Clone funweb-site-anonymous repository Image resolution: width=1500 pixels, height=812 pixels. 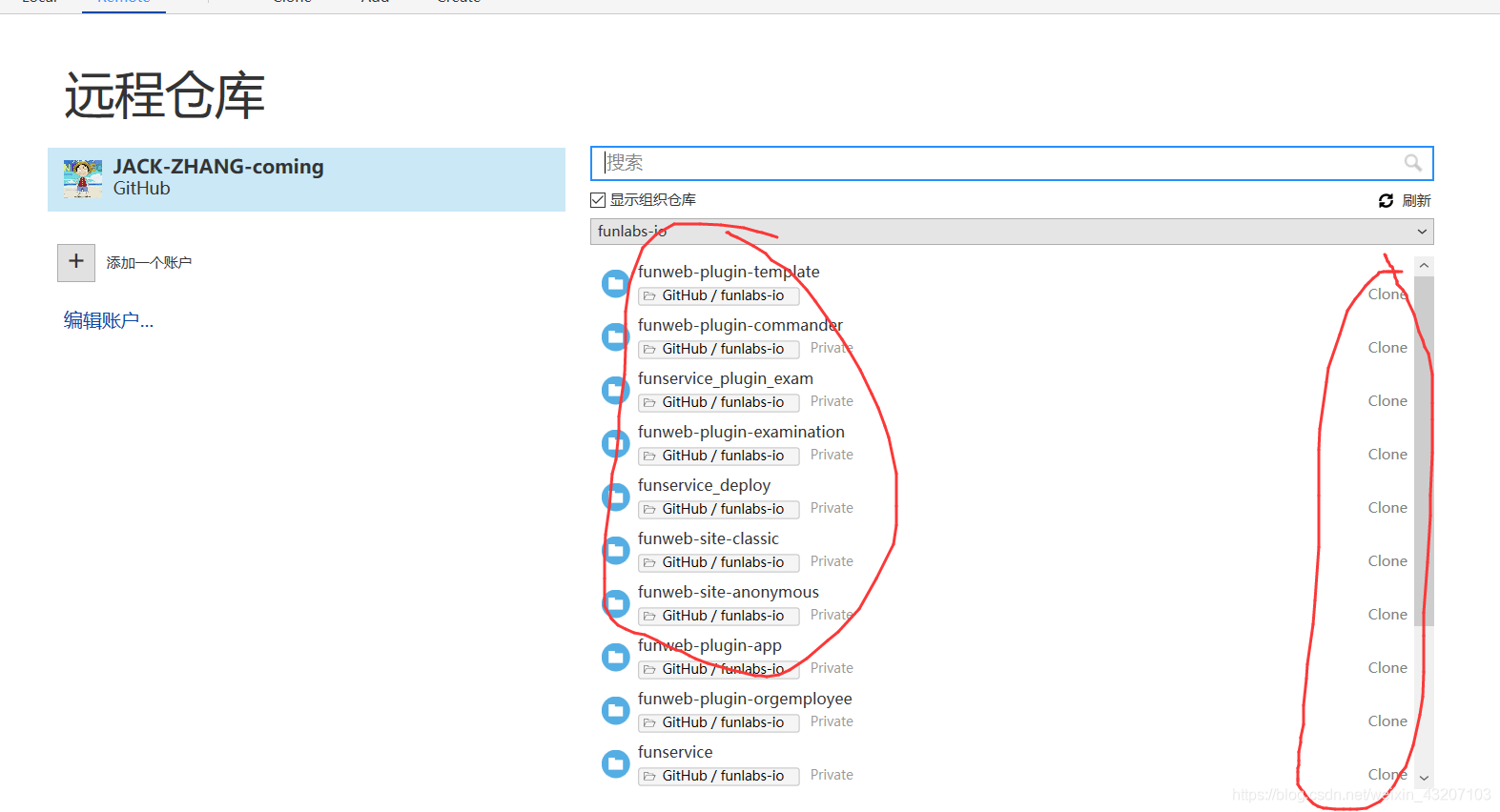1387,615
